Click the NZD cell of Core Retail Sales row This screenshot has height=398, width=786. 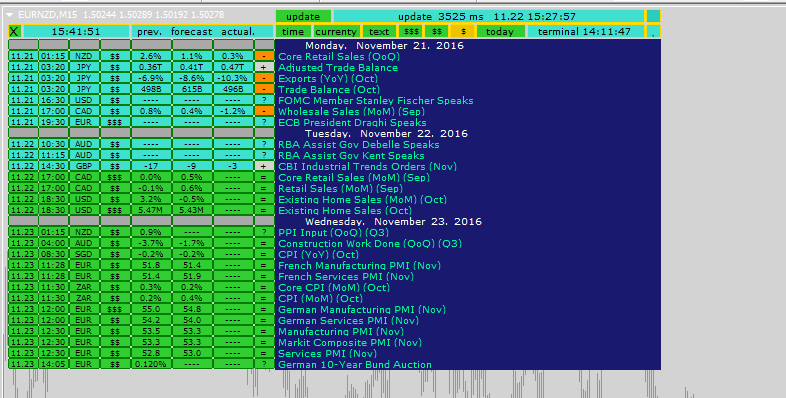click(84, 56)
